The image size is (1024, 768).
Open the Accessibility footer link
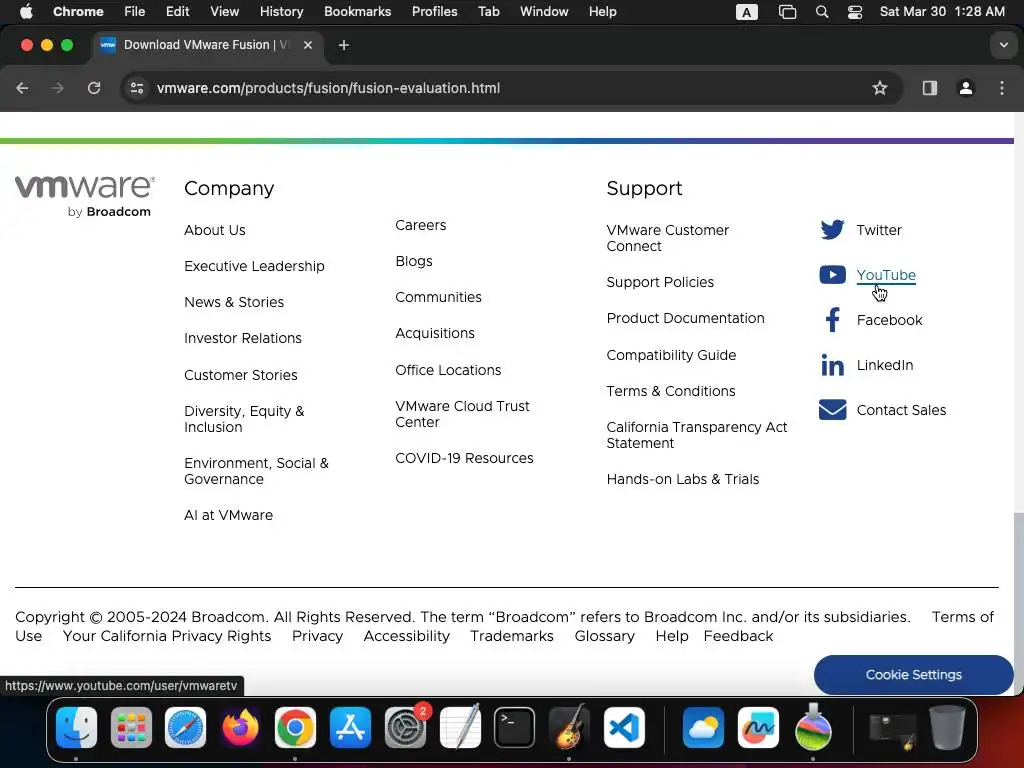(x=406, y=636)
